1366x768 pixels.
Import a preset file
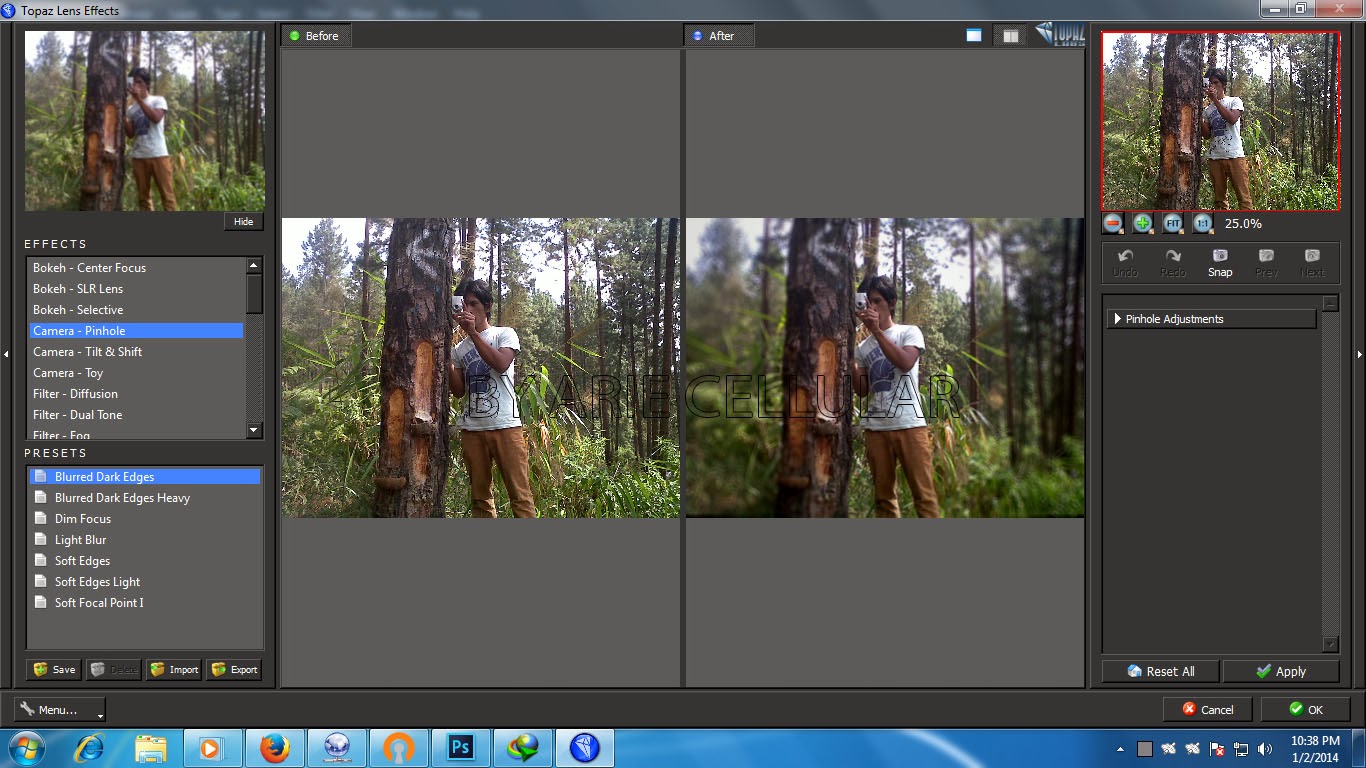tap(174, 670)
